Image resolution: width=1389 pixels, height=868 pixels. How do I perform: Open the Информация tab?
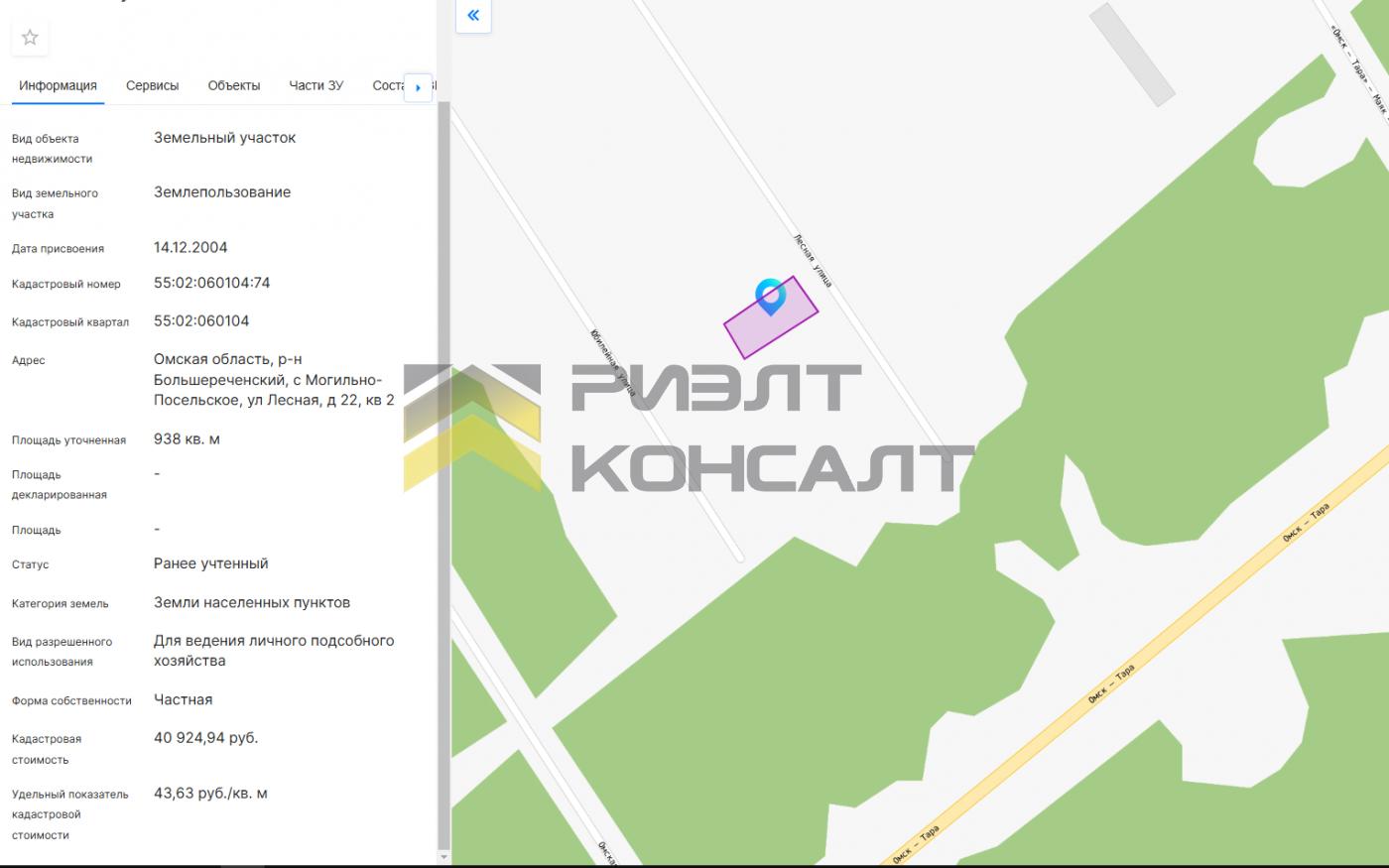point(58,86)
